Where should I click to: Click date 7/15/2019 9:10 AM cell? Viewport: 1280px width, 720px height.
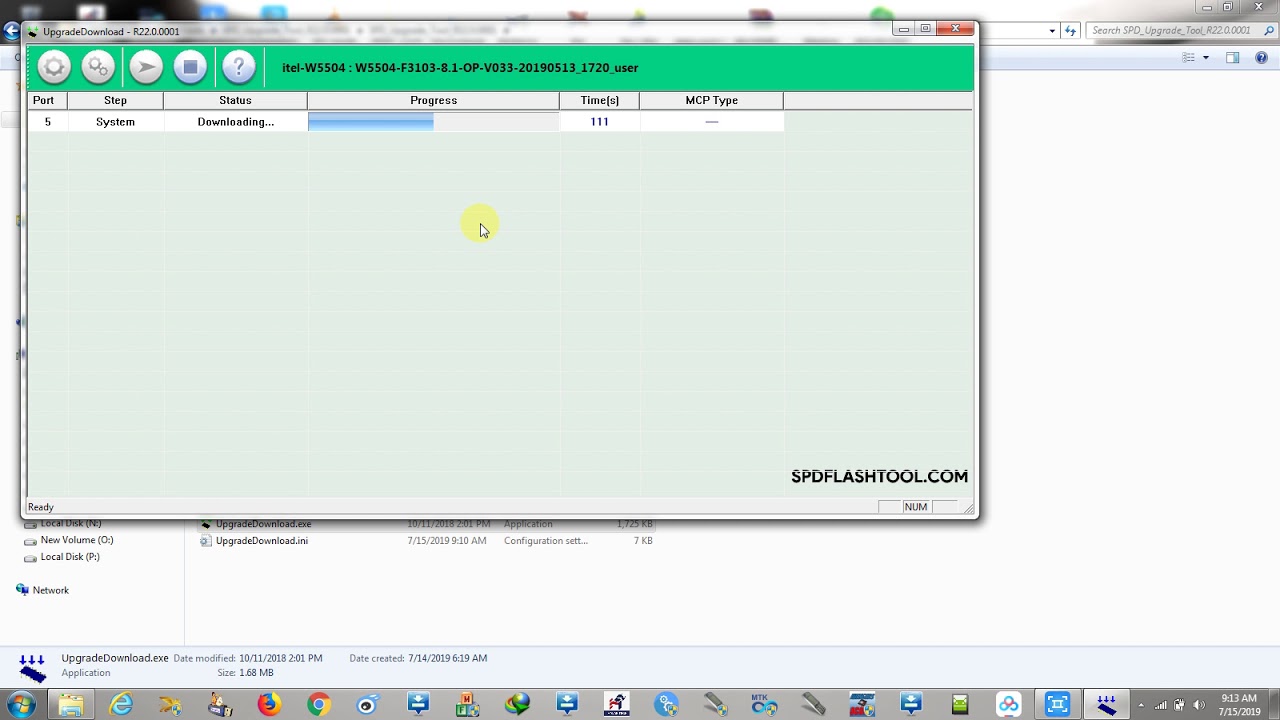[447, 541]
